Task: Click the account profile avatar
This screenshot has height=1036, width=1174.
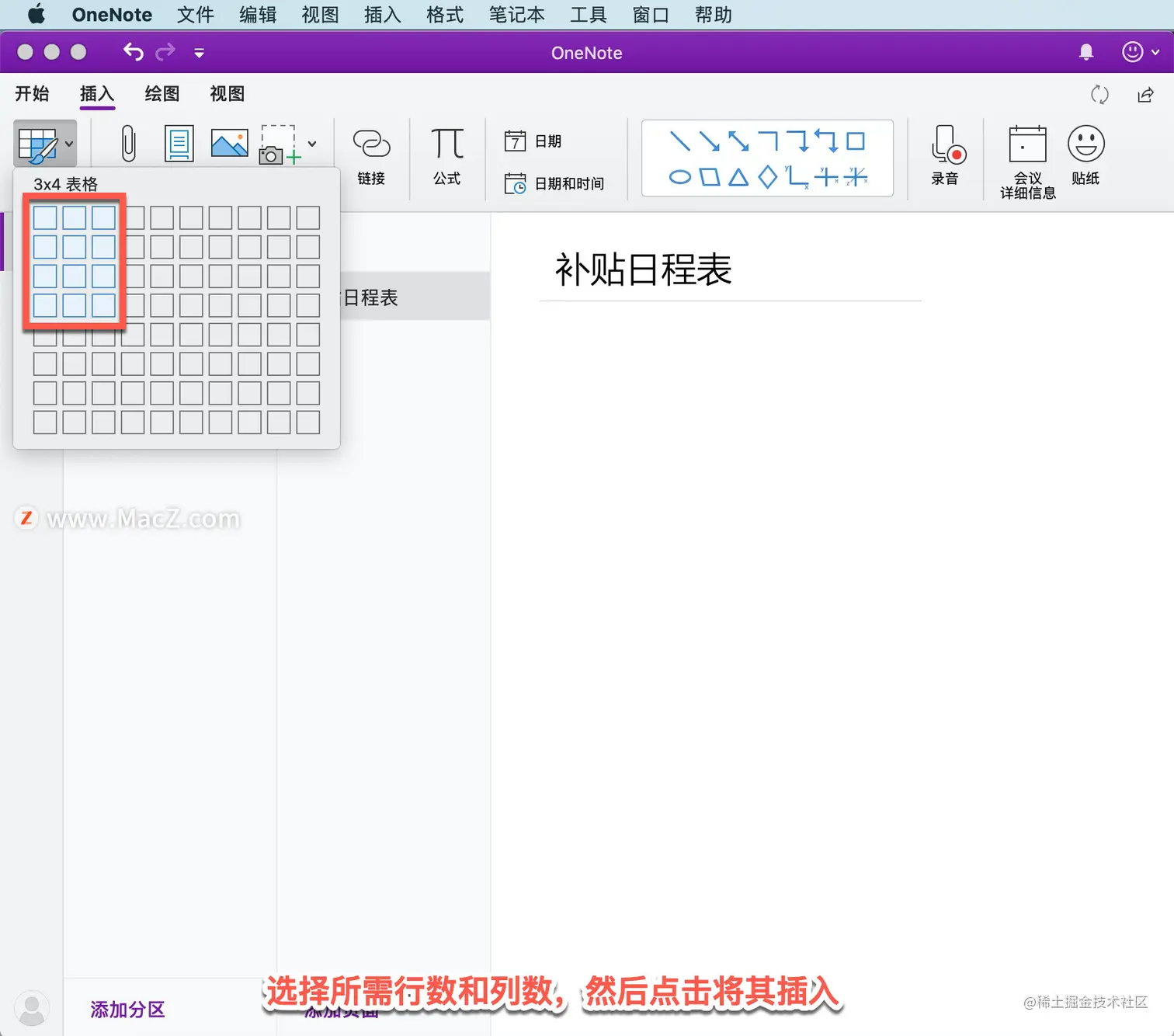Action: (x=32, y=1009)
